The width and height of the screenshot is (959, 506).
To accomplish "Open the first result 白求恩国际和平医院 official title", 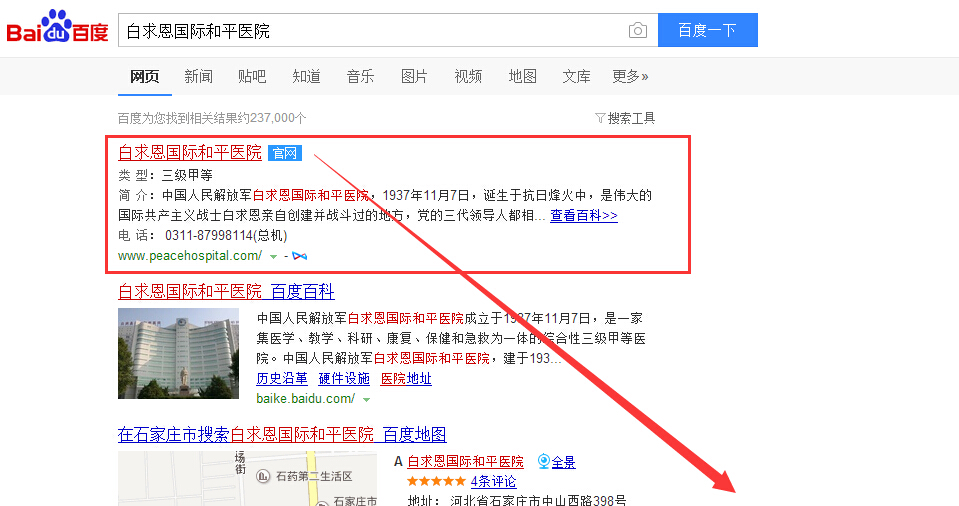I will pyautogui.click(x=190, y=152).
